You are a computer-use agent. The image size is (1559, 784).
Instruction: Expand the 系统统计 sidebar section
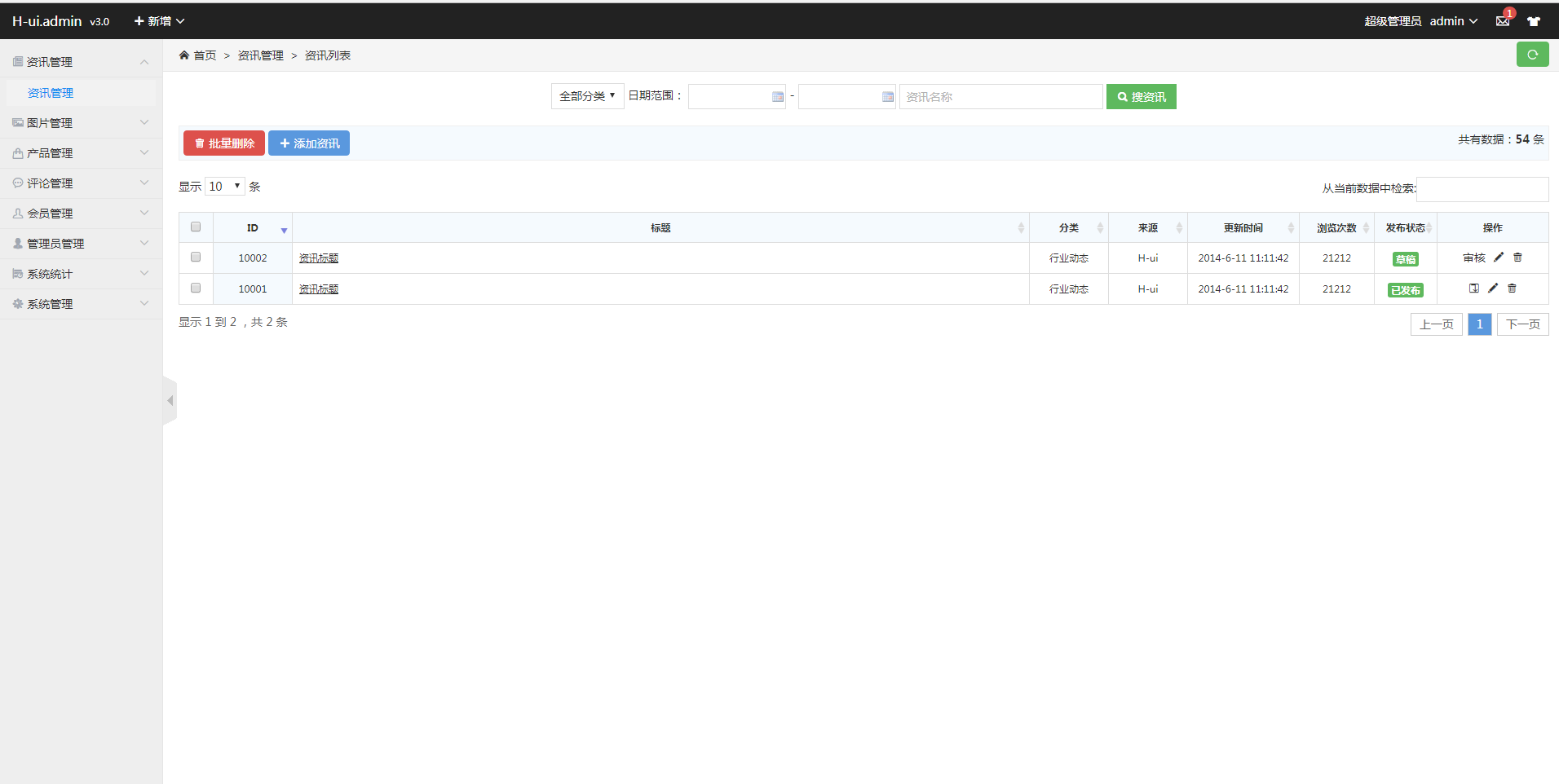82,274
